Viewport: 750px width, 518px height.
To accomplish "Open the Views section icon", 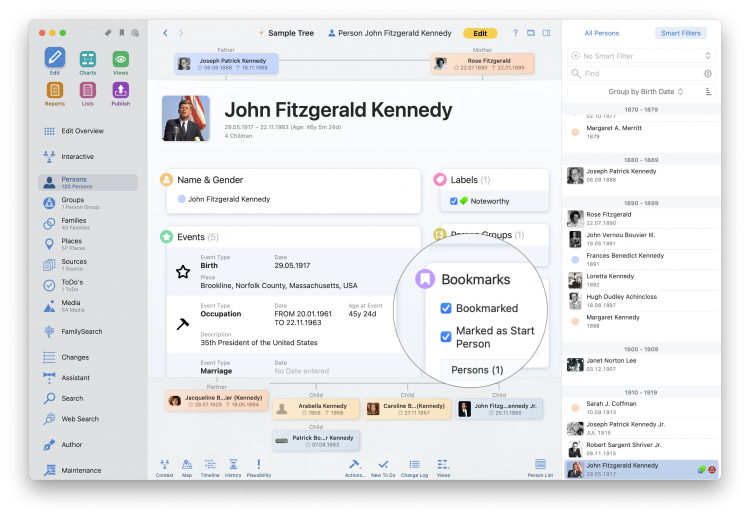I will coord(121,59).
